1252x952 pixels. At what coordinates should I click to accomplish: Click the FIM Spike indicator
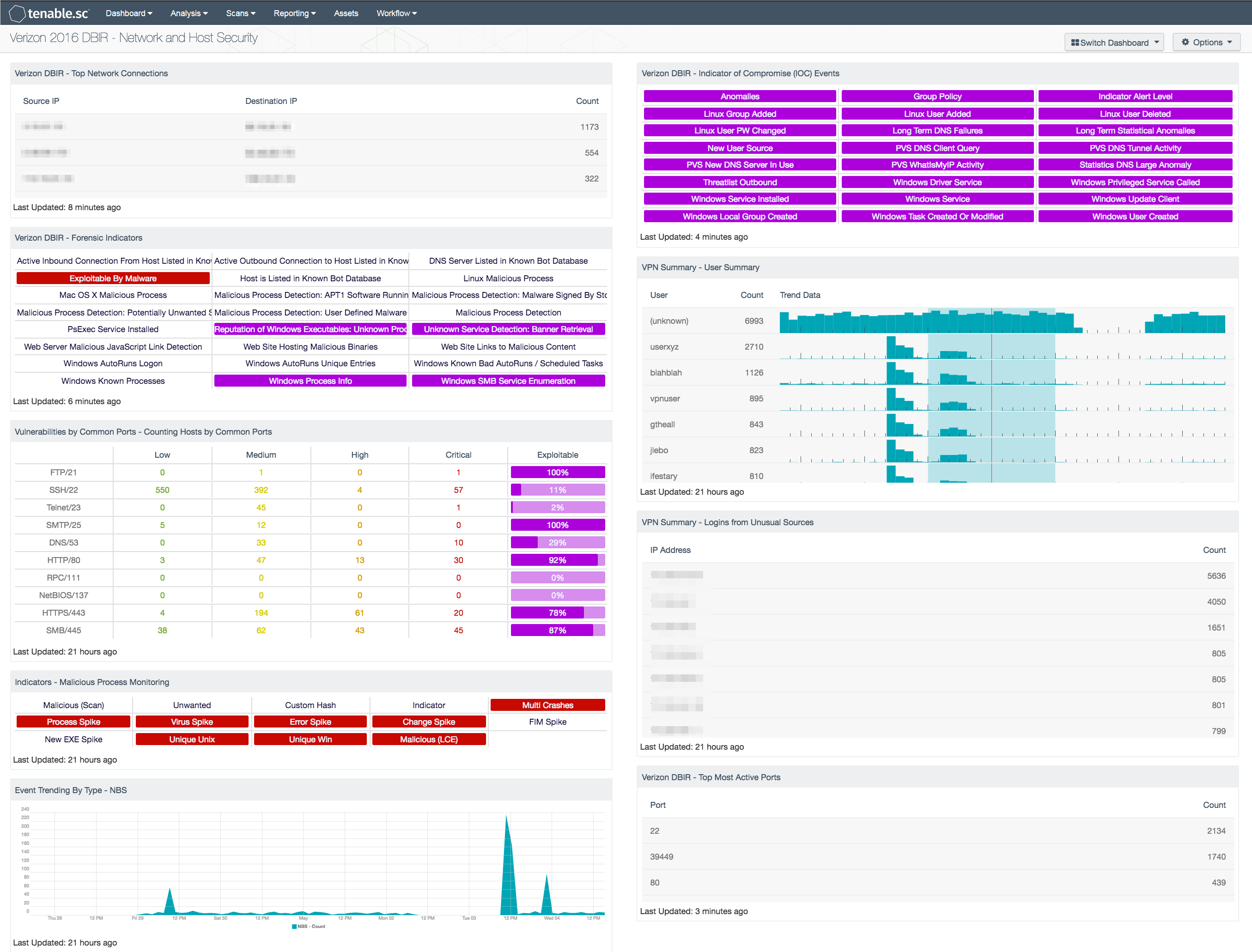(547, 722)
